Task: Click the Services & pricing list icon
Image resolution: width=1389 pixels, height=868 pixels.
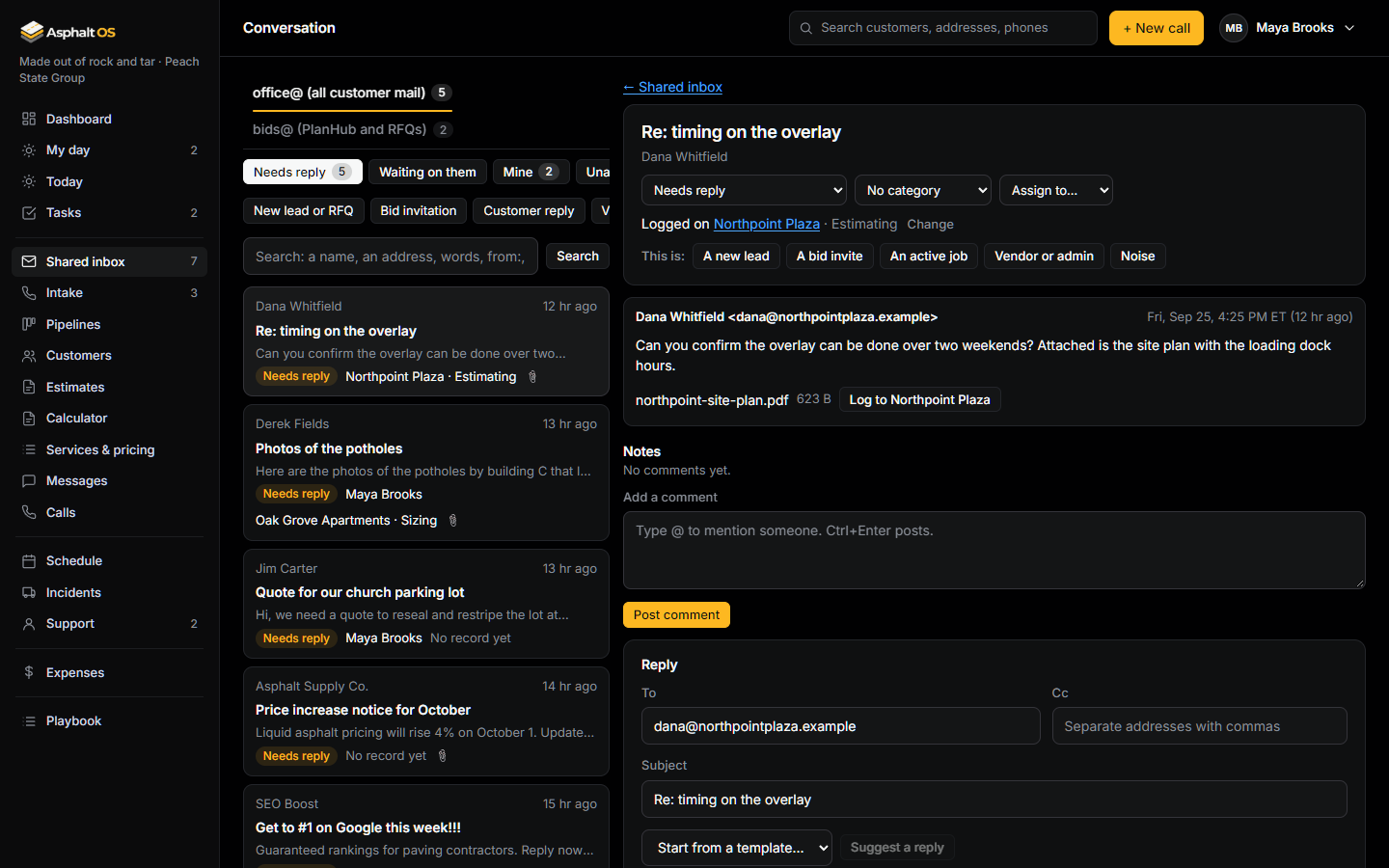Action: pos(29,449)
